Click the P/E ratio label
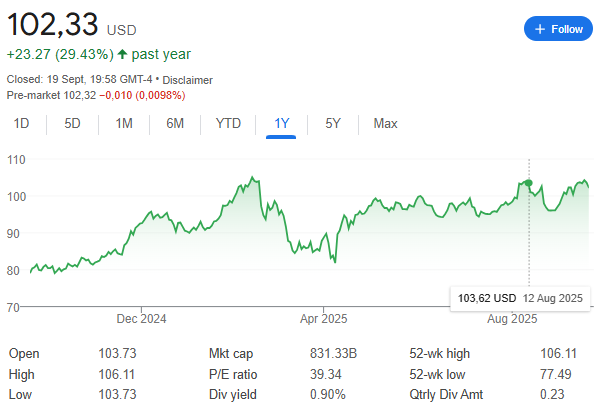 [233, 374]
